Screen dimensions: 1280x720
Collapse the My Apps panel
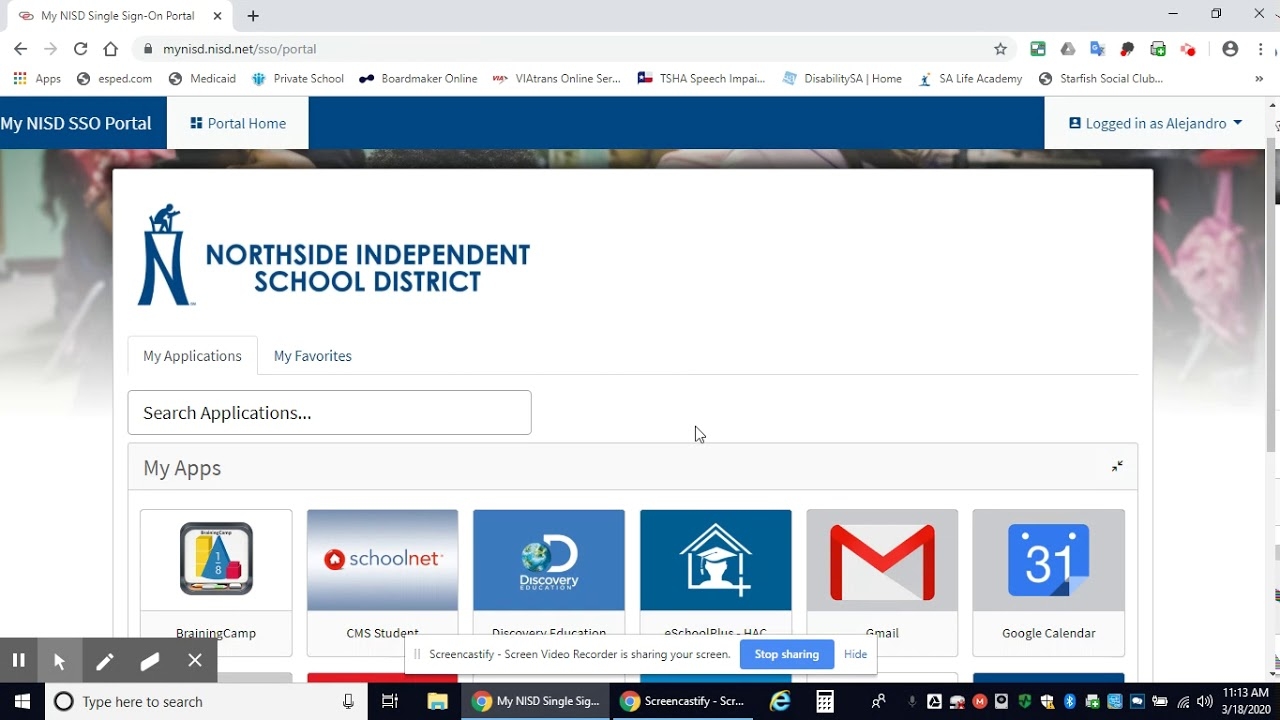pyautogui.click(x=1117, y=467)
